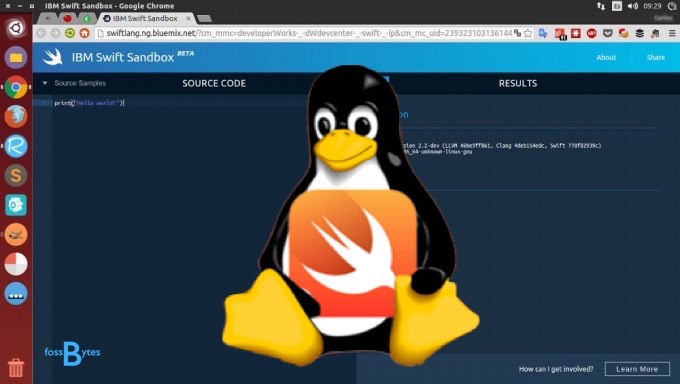
Task: Open the power menu in the top panel
Action: (x=672, y=6)
